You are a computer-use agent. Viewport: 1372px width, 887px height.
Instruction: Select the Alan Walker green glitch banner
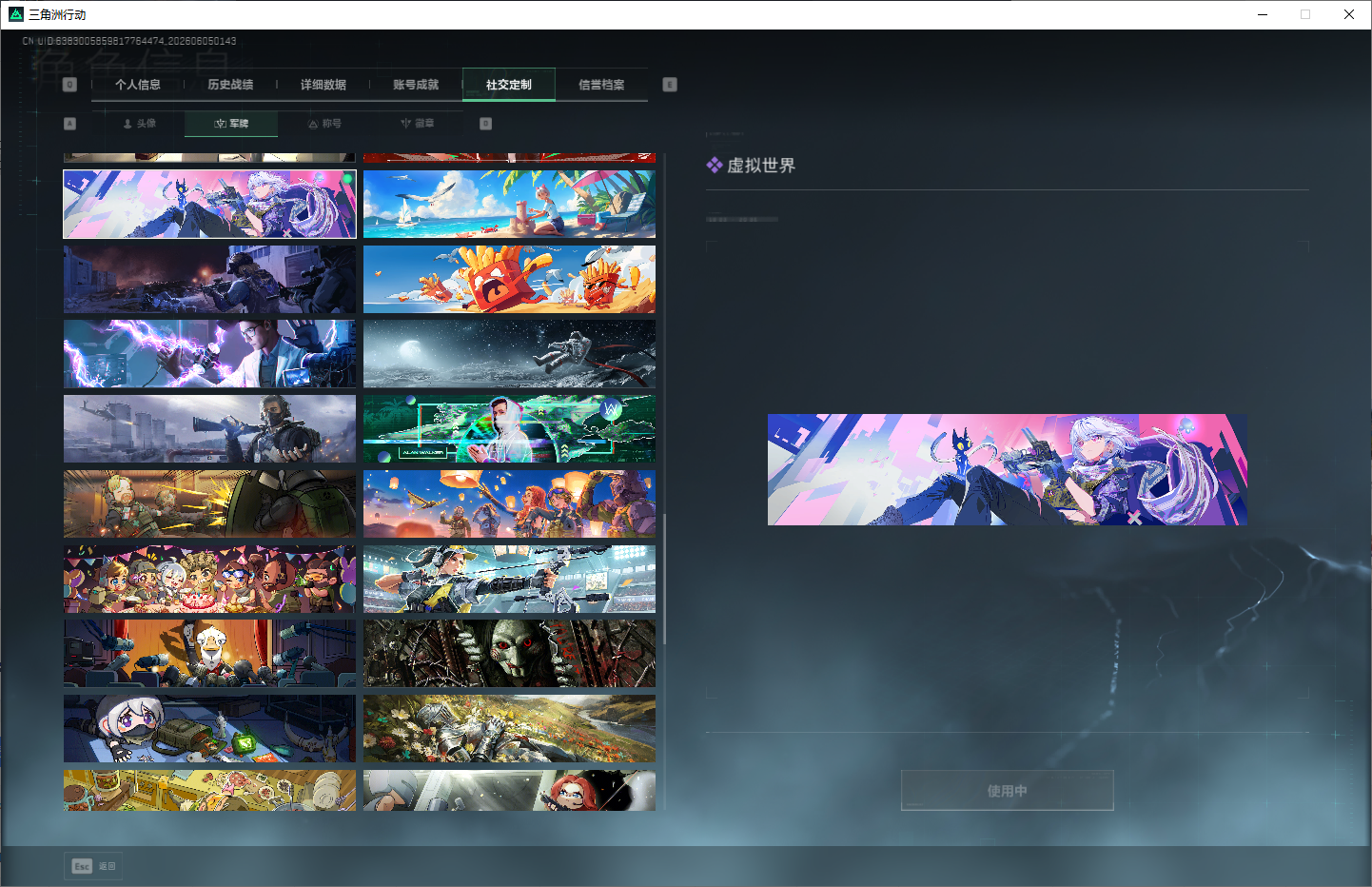tap(509, 429)
